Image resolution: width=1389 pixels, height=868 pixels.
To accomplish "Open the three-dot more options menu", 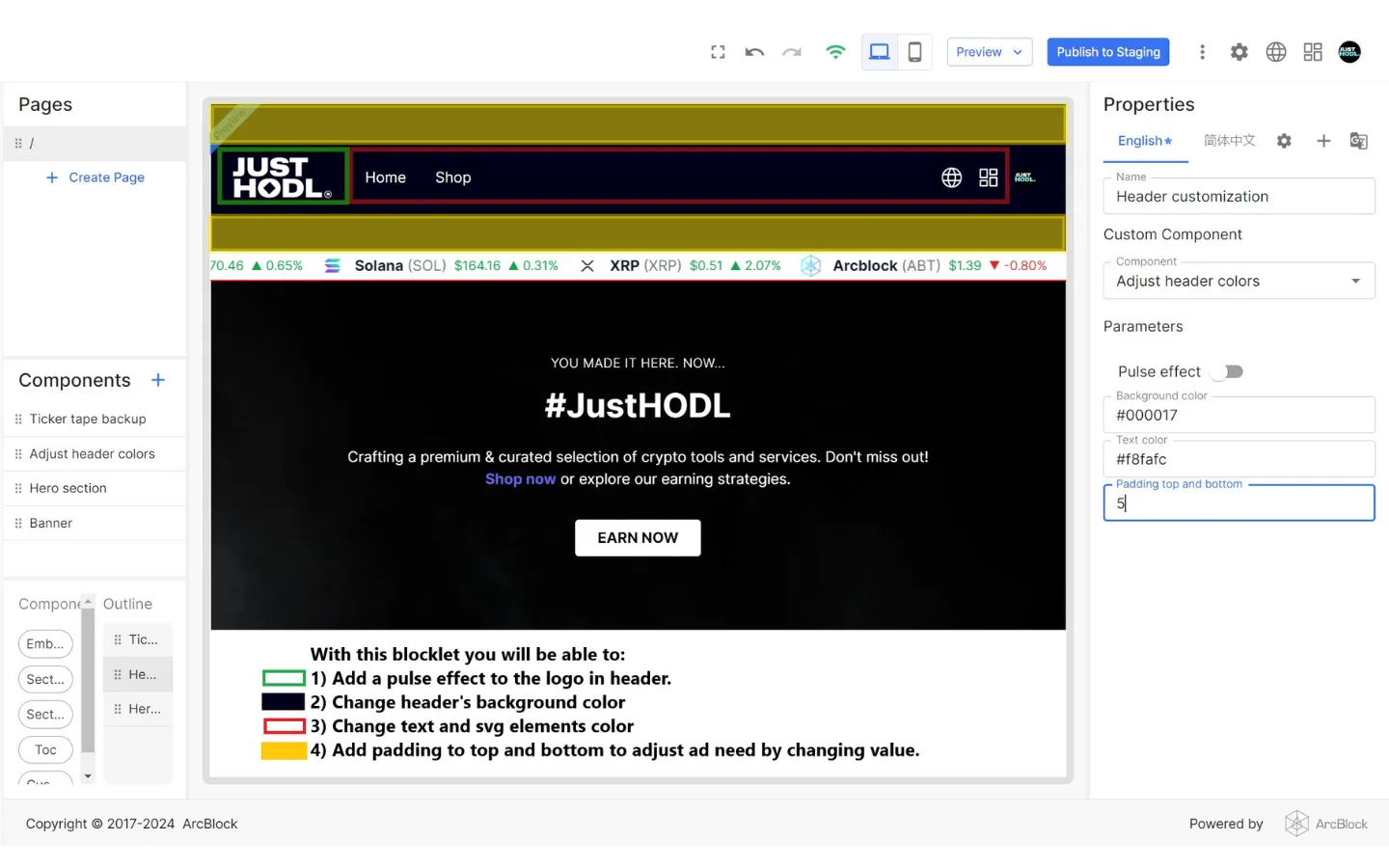I will [1202, 52].
